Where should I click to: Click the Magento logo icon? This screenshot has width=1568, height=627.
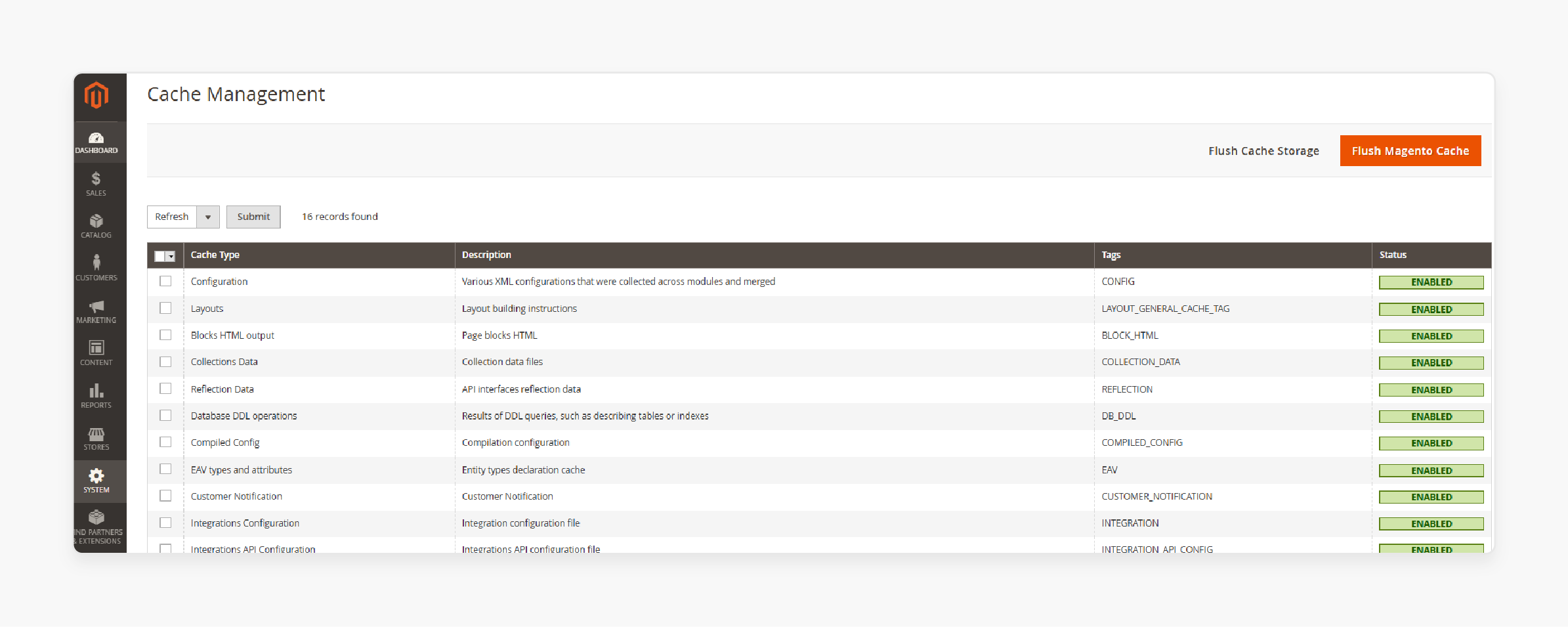[96, 95]
